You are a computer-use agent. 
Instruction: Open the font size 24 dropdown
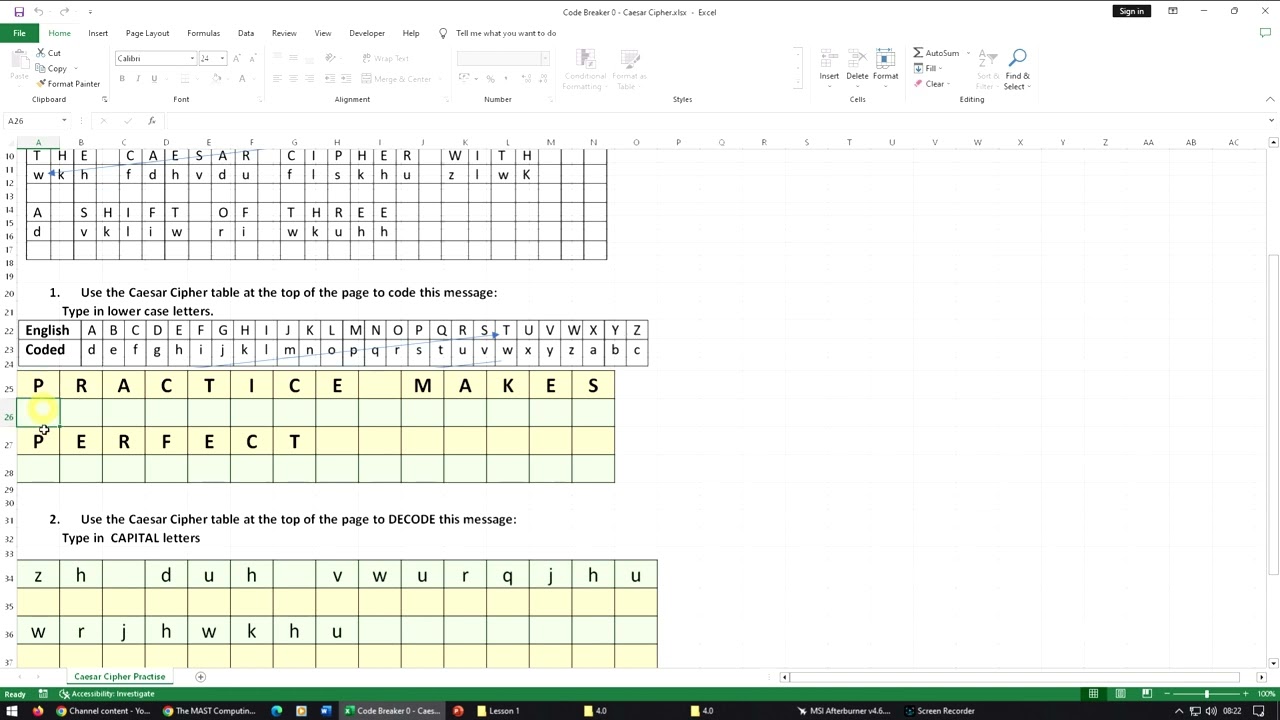click(222, 58)
